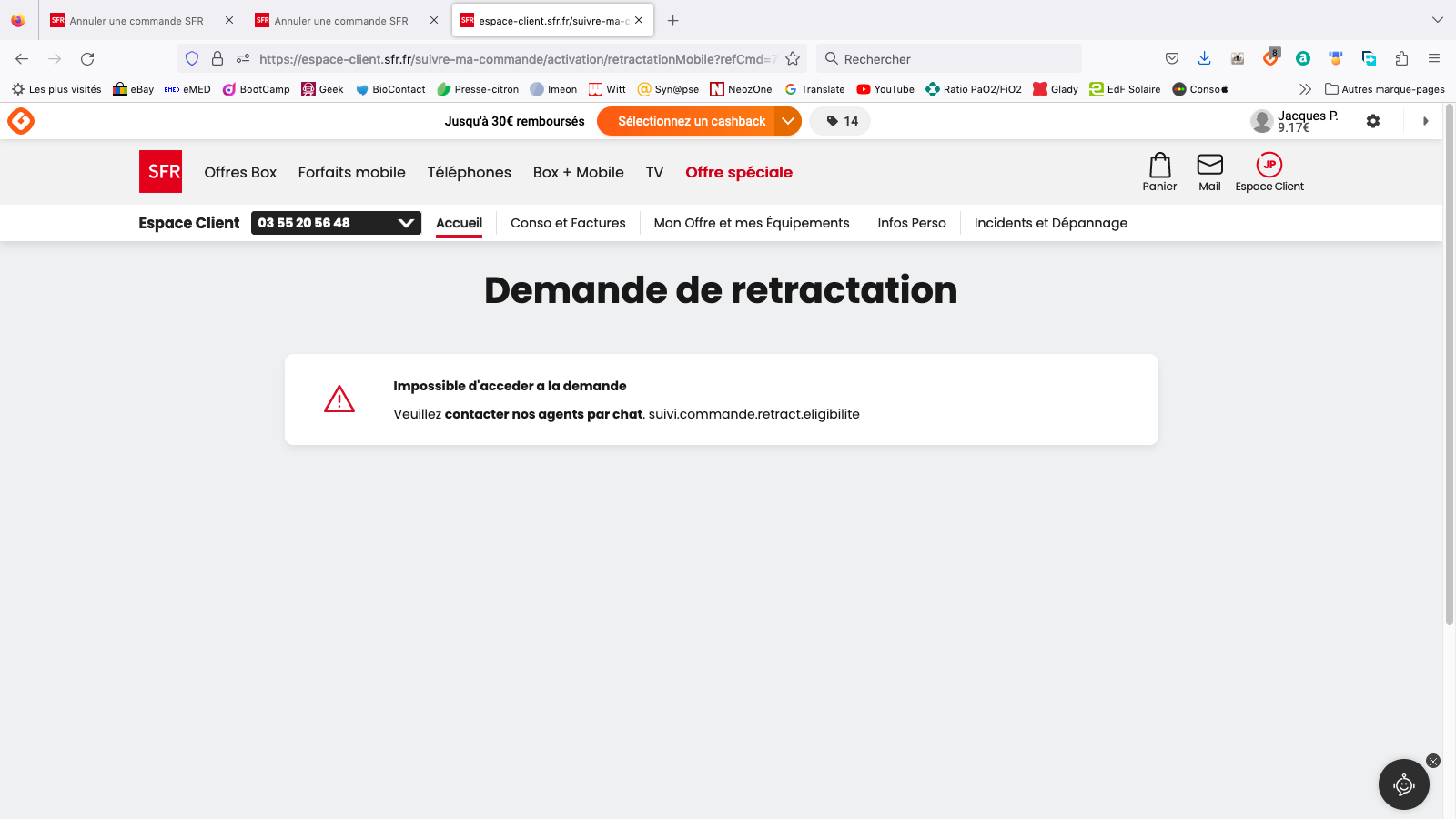Switch to the Conso et Factures tab
This screenshot has height=819, width=1456.
[x=567, y=223]
